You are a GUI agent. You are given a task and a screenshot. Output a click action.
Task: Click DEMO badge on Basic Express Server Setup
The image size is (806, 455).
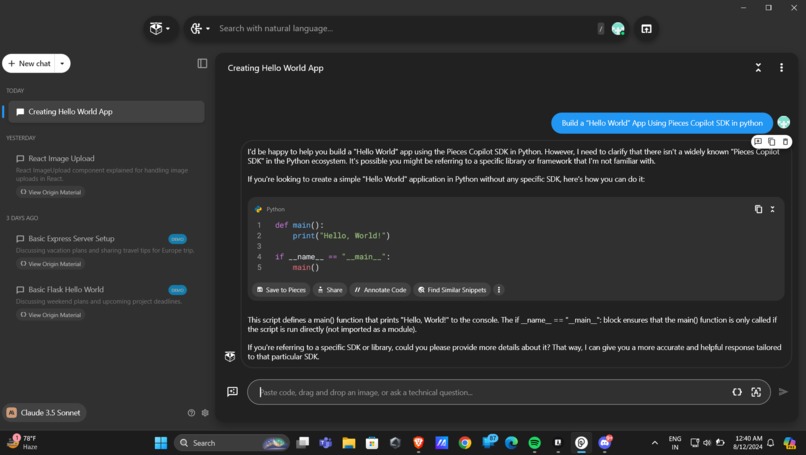(x=177, y=239)
